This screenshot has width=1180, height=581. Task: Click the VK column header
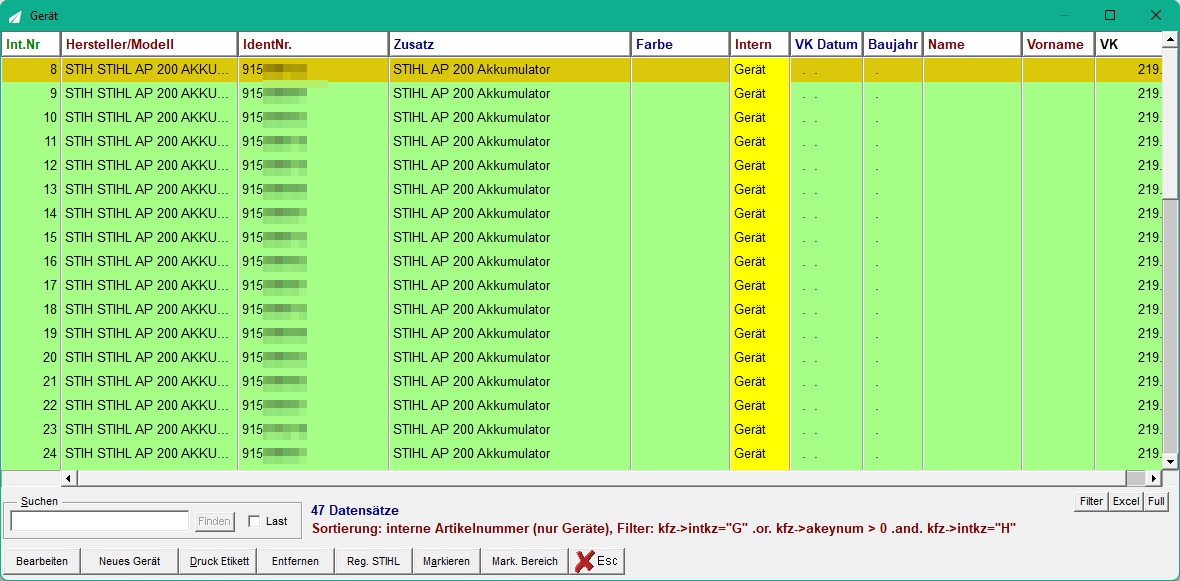pos(1129,44)
